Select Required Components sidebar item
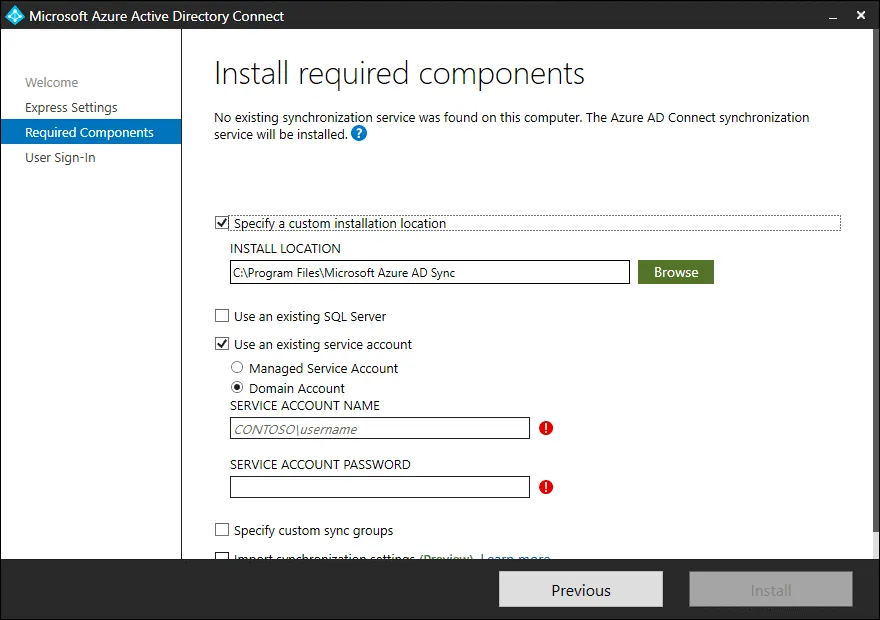Viewport: 880px width, 620px height. tap(89, 132)
